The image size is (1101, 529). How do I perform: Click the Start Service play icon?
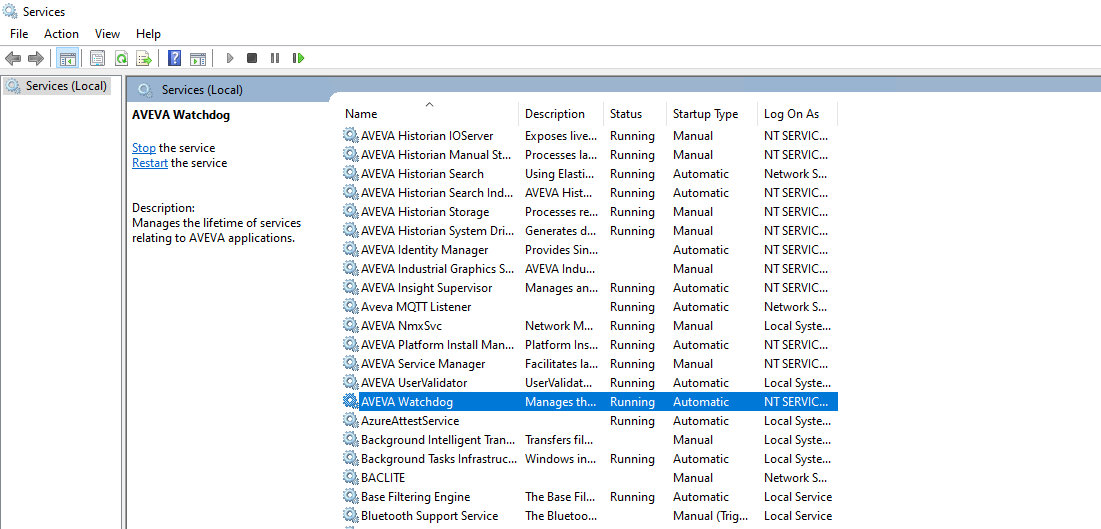click(x=230, y=58)
